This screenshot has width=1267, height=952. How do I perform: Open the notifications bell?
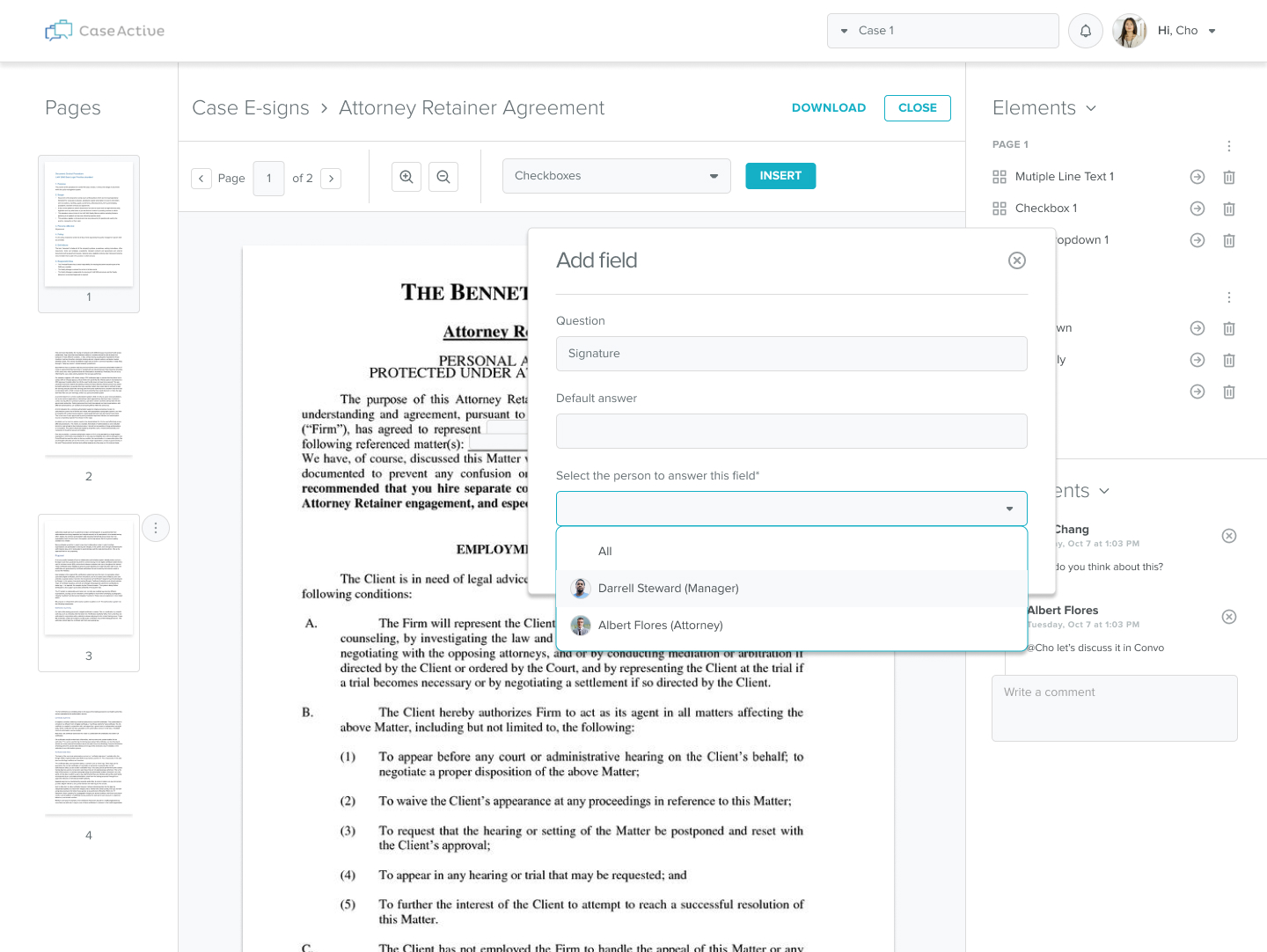pos(1086,31)
